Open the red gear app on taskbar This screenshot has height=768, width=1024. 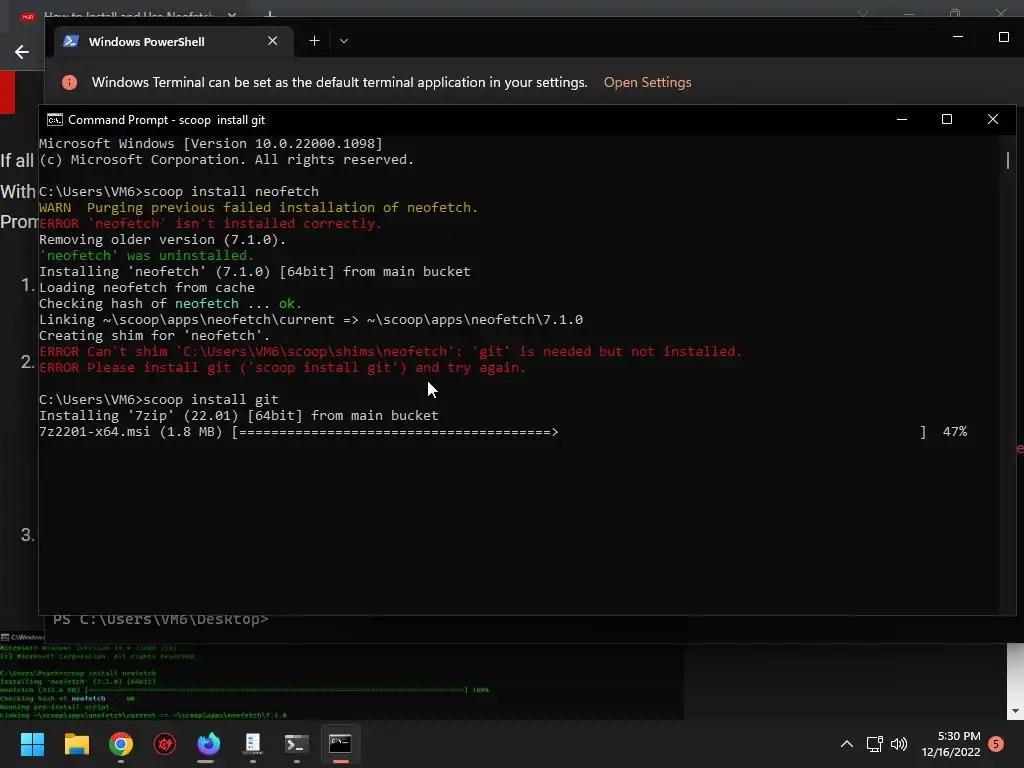click(165, 744)
